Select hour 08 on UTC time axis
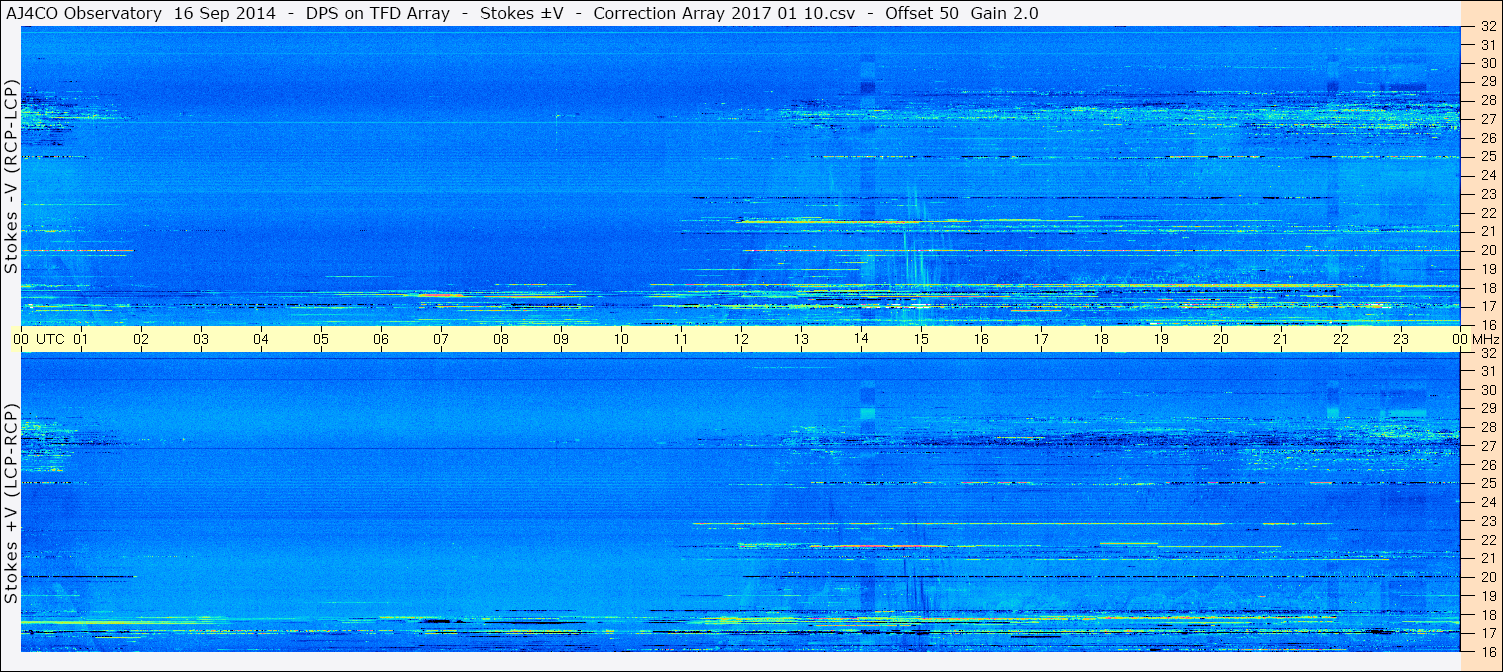1503x672 pixels. point(500,339)
